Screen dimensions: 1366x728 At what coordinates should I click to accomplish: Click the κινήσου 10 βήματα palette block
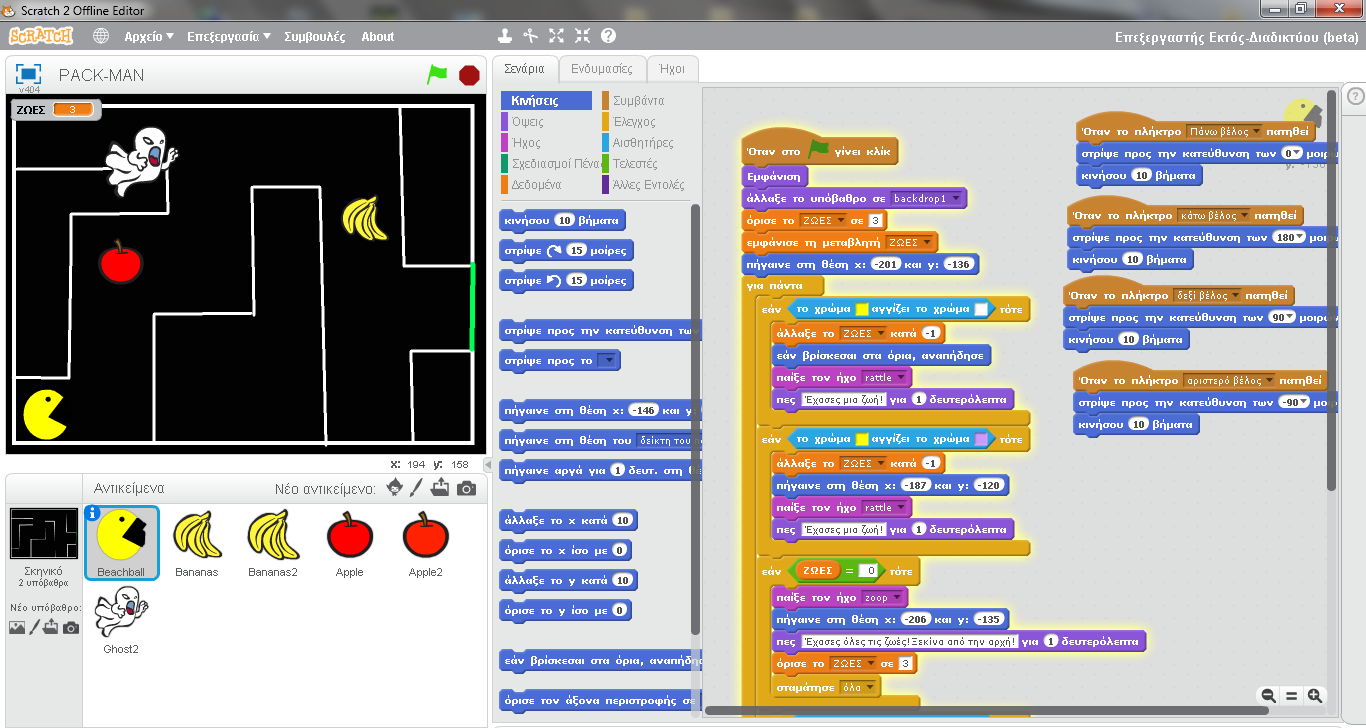coord(562,220)
